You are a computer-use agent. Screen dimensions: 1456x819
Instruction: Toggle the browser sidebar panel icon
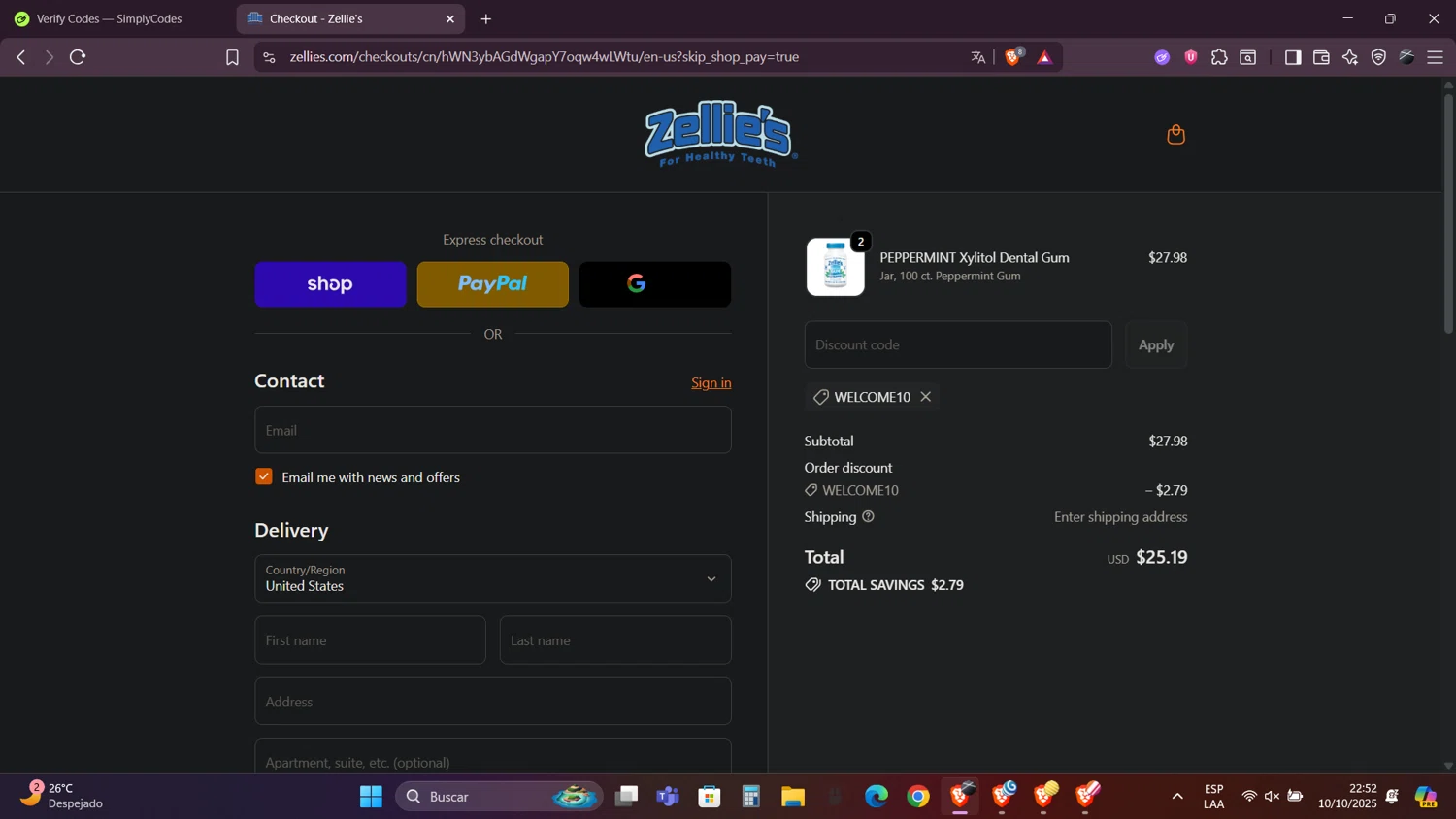click(1292, 57)
